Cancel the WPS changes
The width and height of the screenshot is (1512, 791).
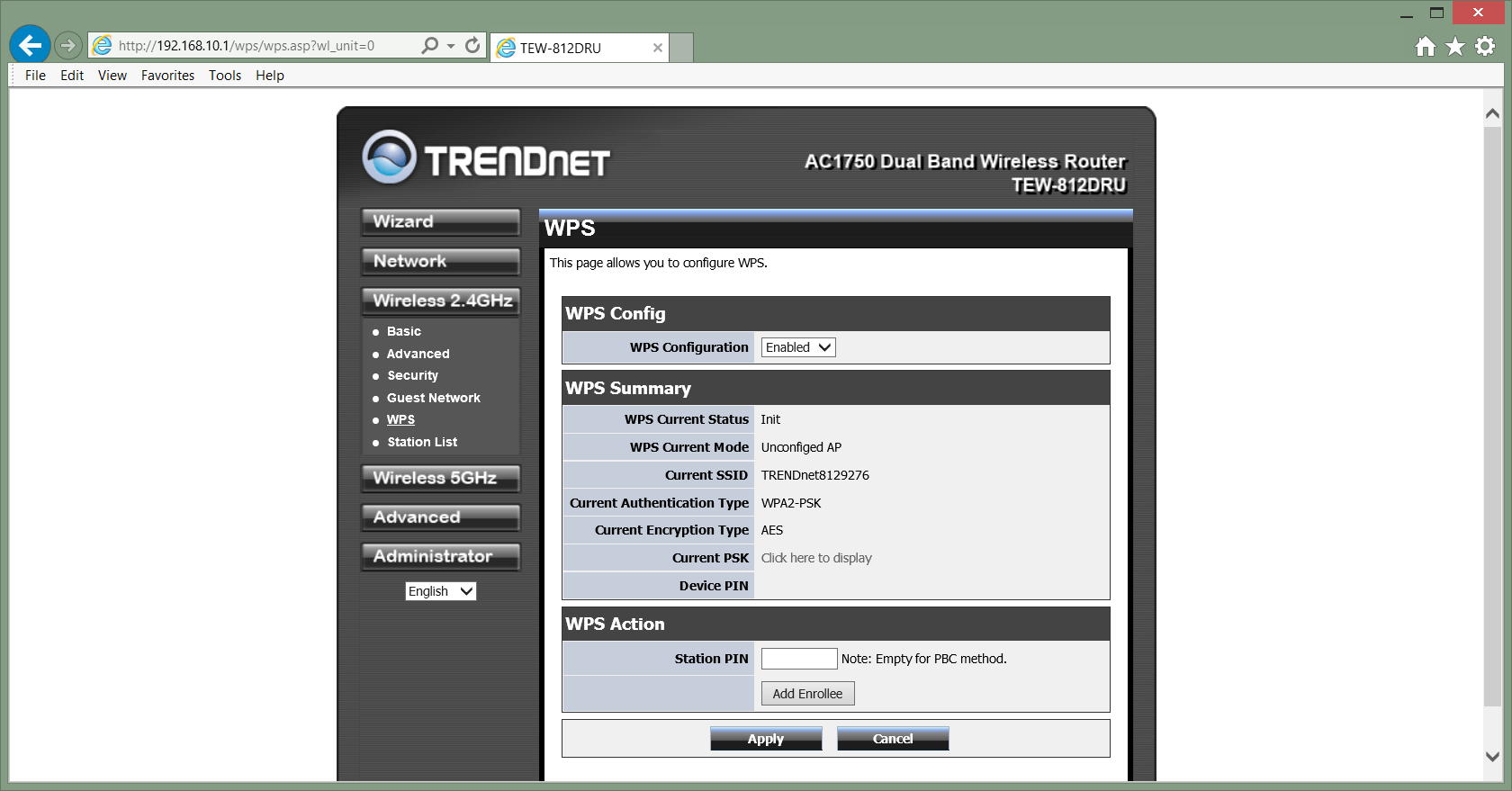pos(893,739)
